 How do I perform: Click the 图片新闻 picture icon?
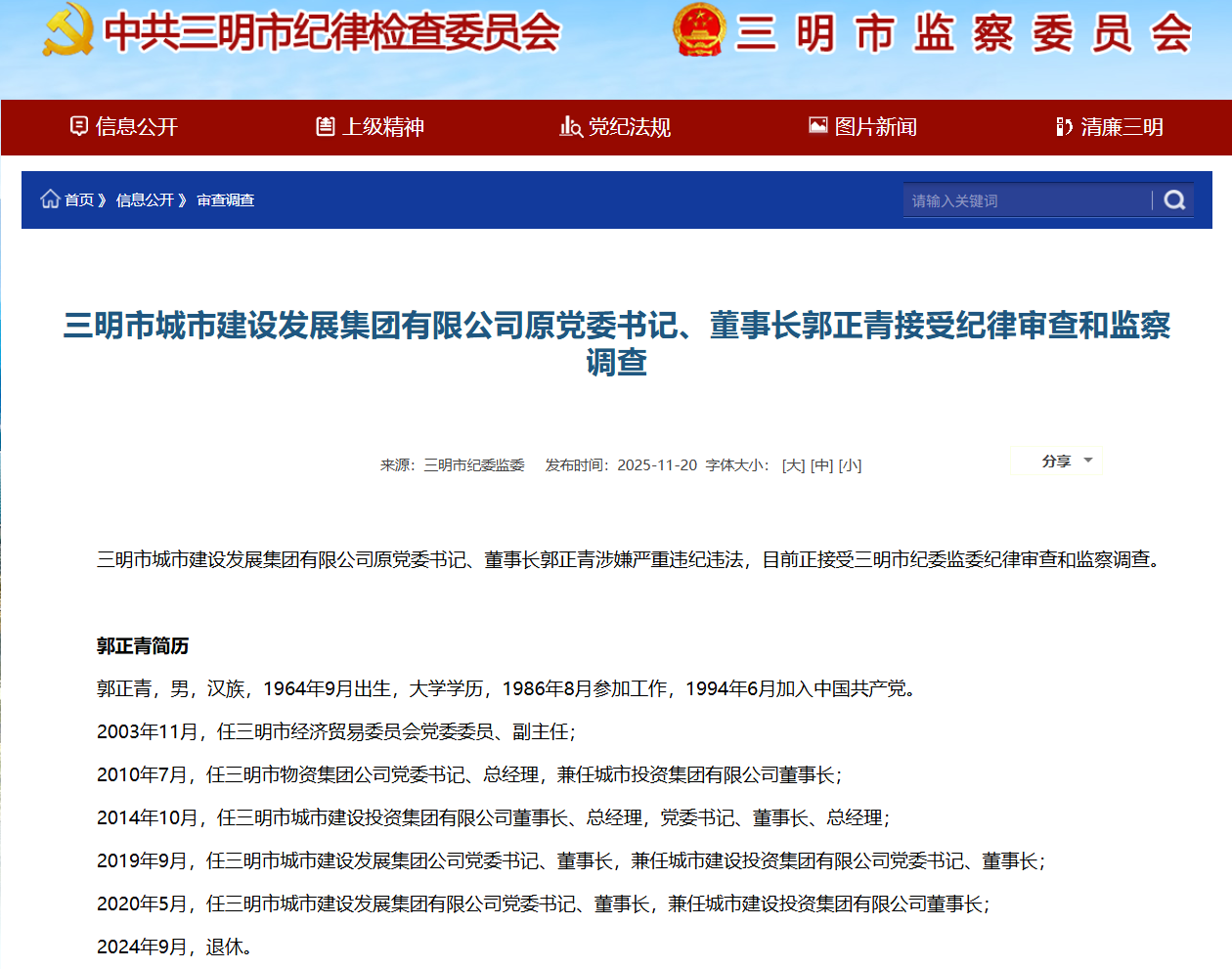[x=817, y=125]
